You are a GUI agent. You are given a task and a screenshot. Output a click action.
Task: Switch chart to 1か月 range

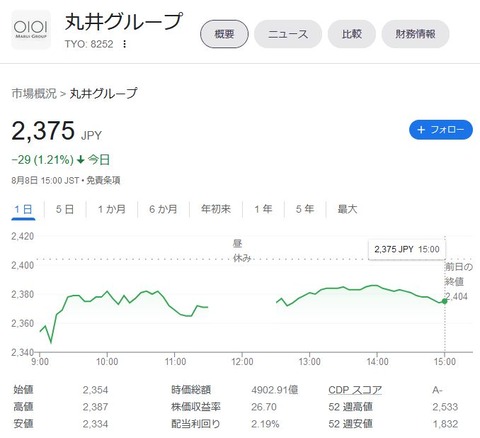112,209
